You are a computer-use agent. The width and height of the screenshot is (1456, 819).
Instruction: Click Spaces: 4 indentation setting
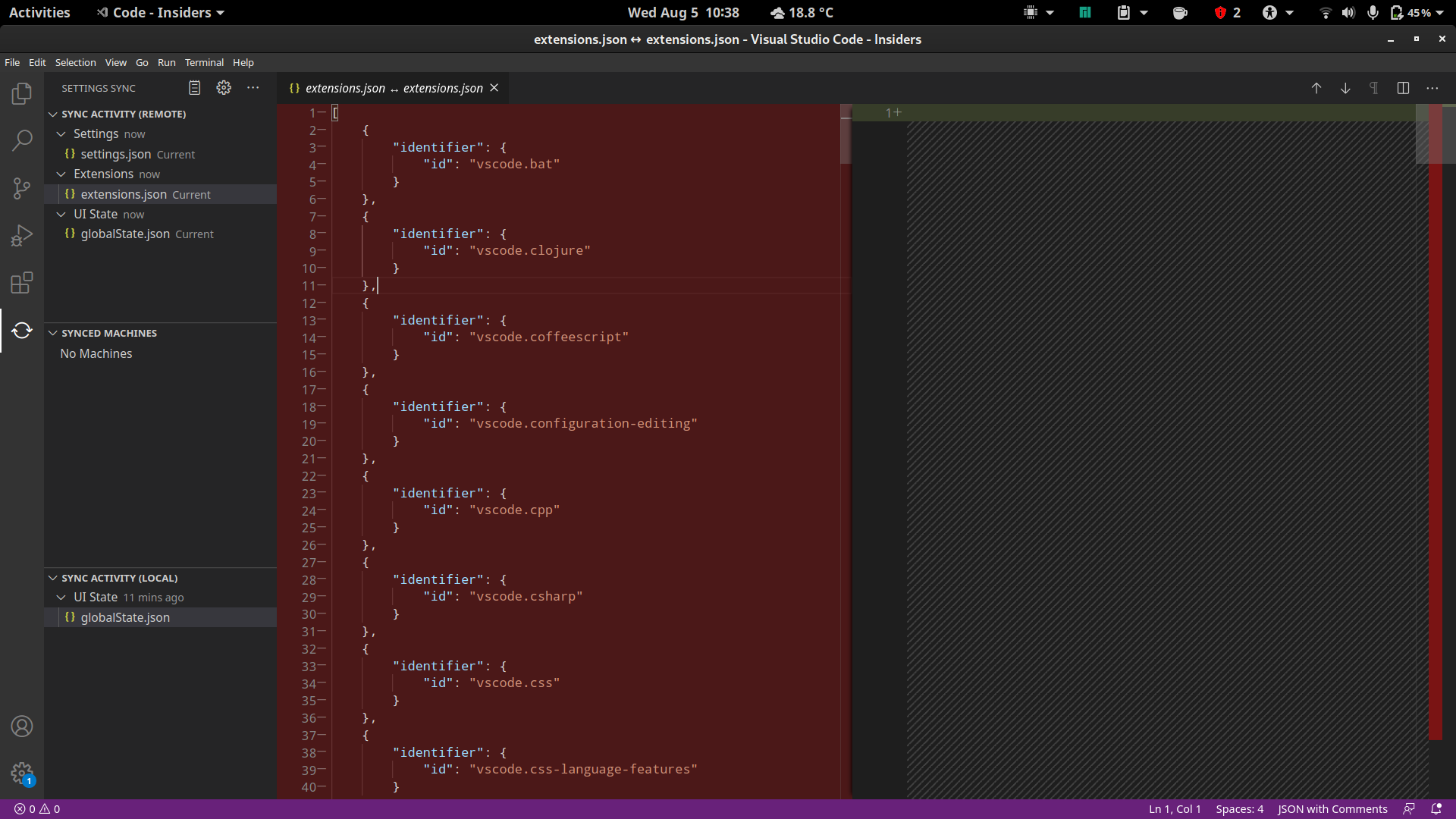(x=1240, y=808)
